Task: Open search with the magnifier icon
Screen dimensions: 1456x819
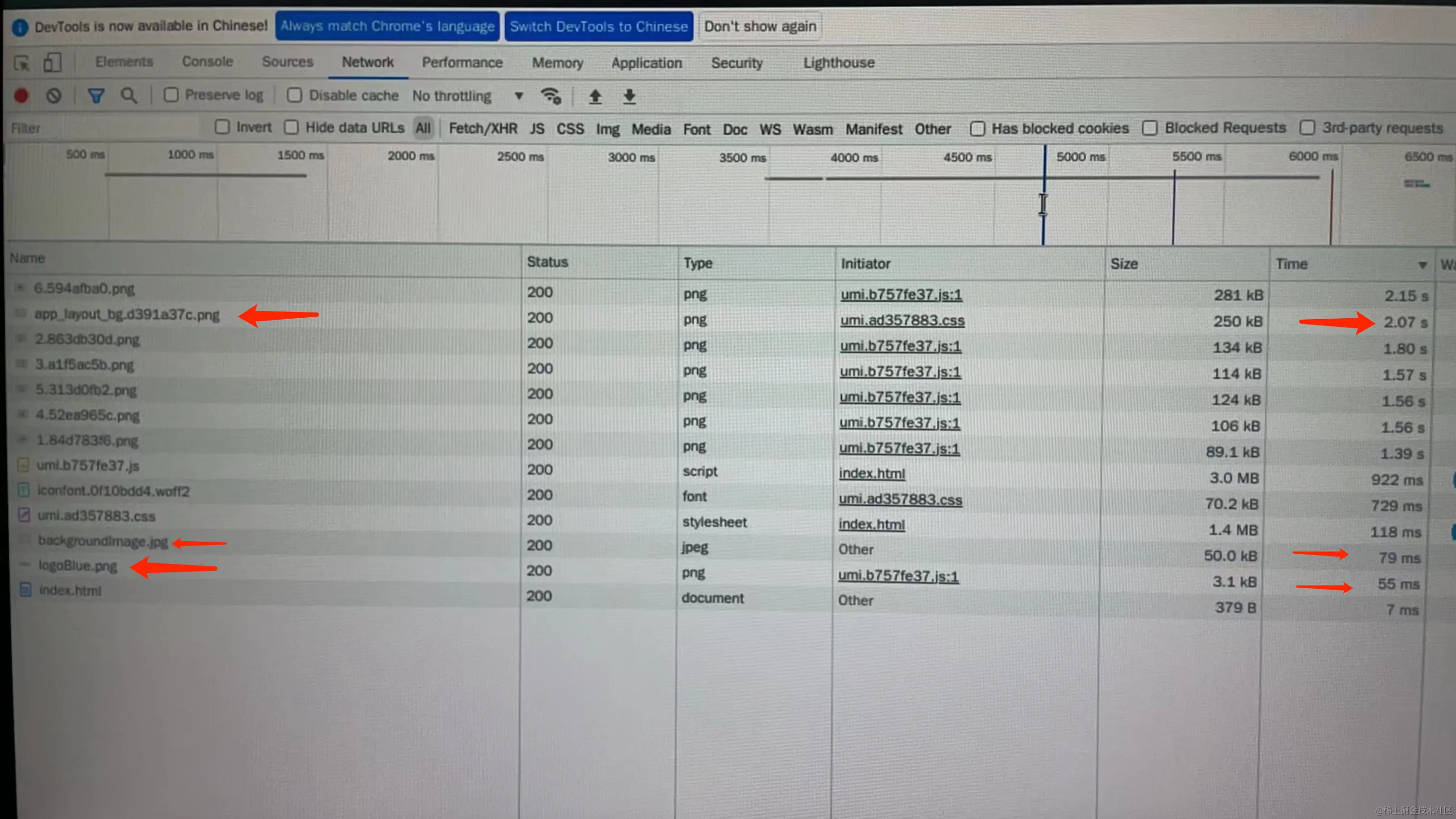Action: pos(129,95)
